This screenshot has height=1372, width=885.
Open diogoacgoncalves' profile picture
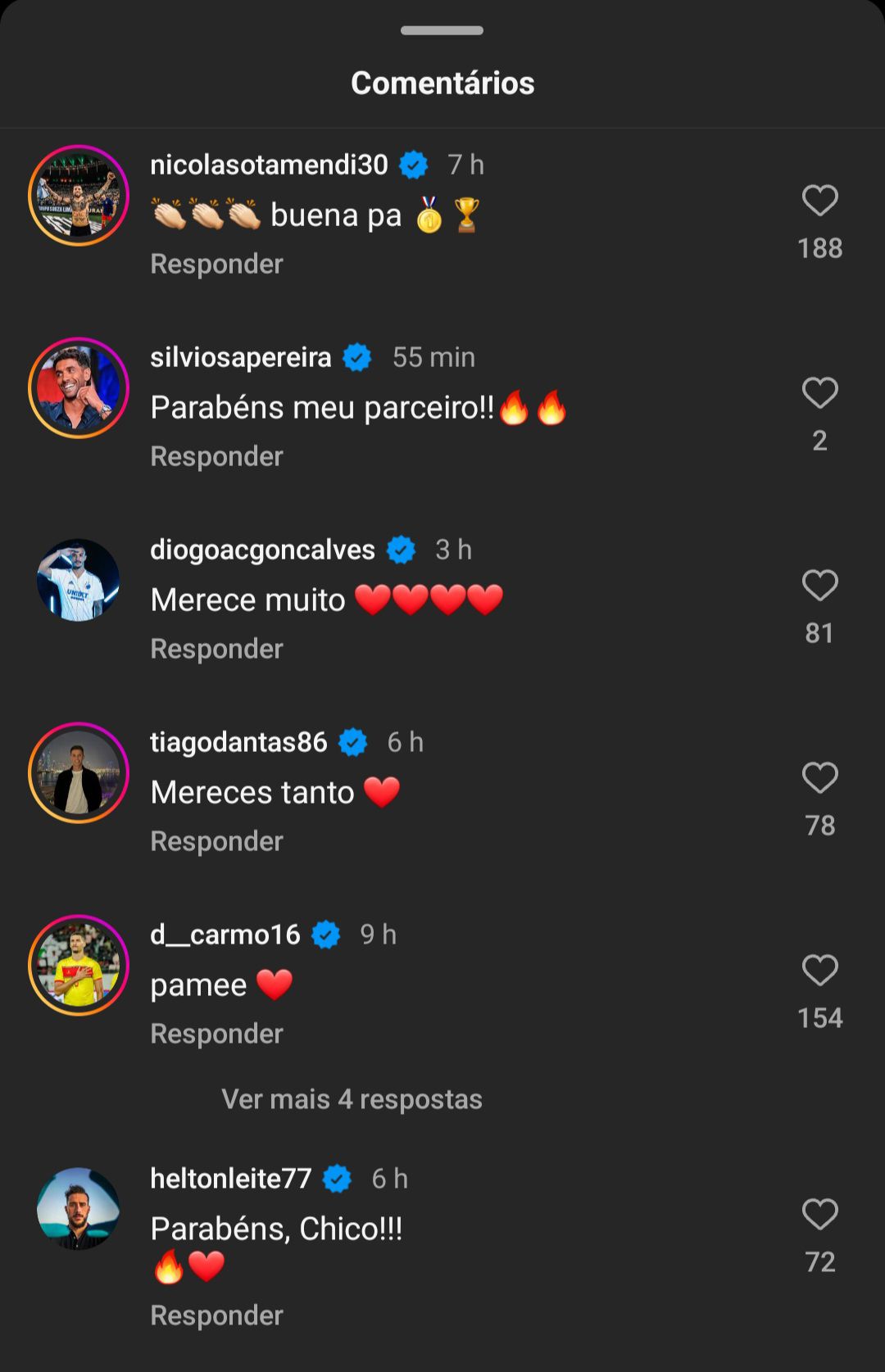coord(79,580)
